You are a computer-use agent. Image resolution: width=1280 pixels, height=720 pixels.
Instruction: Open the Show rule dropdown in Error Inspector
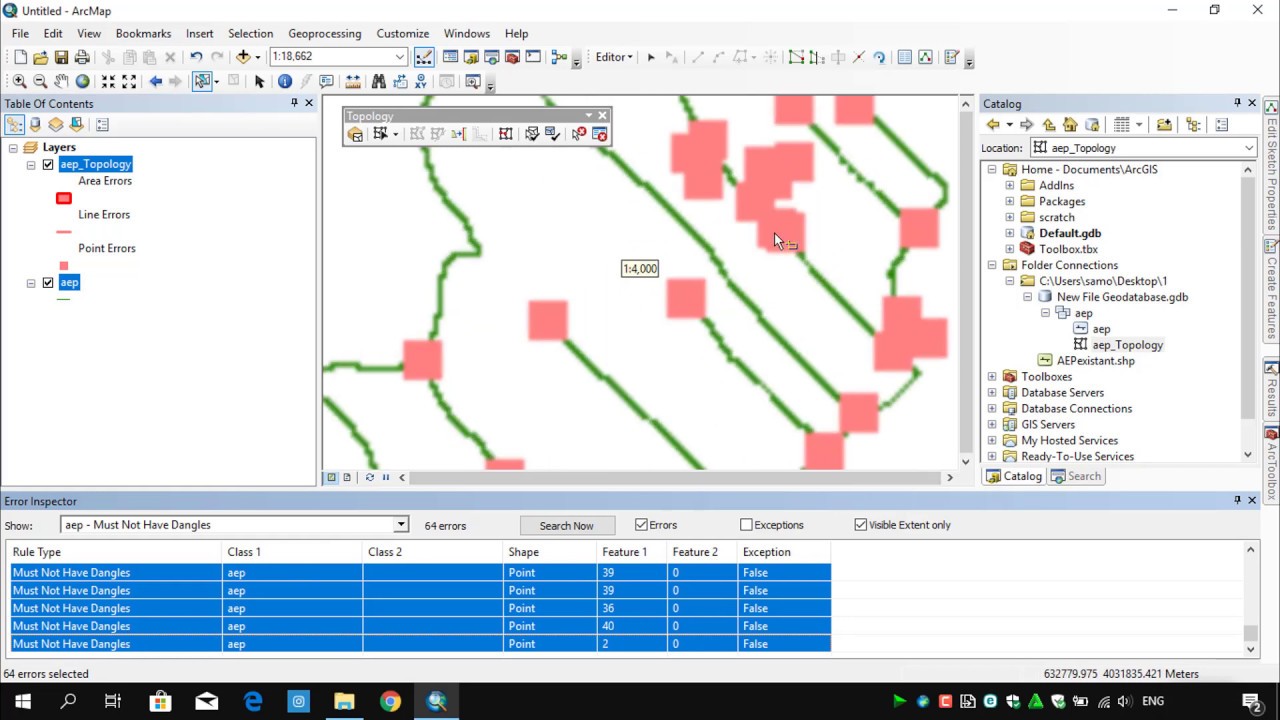tap(400, 525)
